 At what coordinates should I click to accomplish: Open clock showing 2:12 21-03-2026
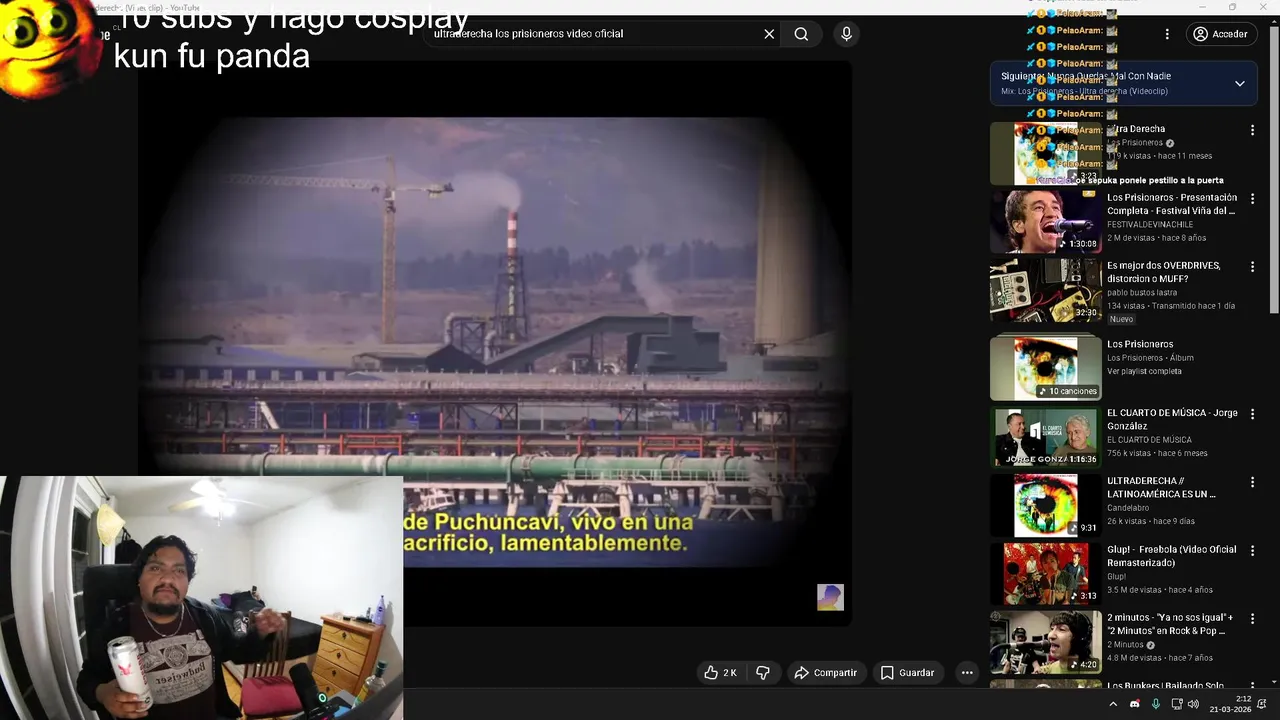pyautogui.click(x=1230, y=704)
